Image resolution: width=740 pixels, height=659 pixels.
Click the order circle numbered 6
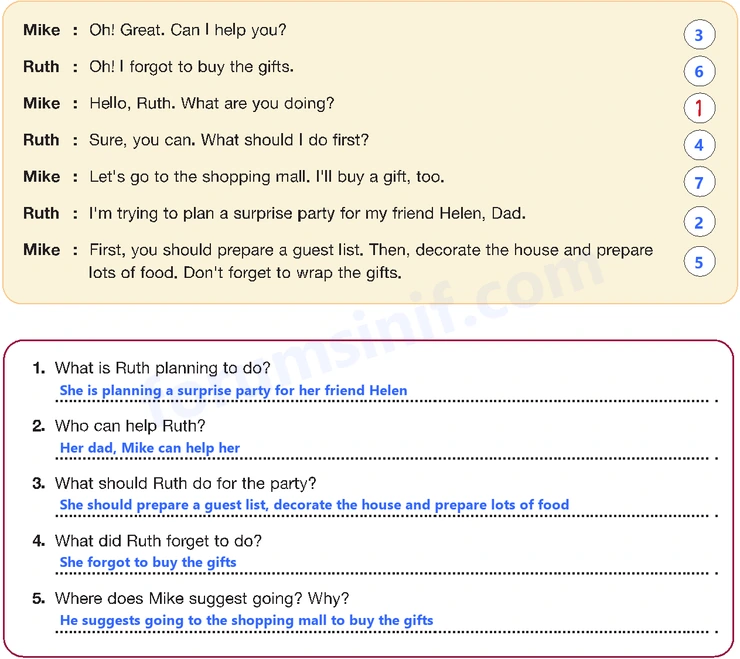[x=699, y=71]
